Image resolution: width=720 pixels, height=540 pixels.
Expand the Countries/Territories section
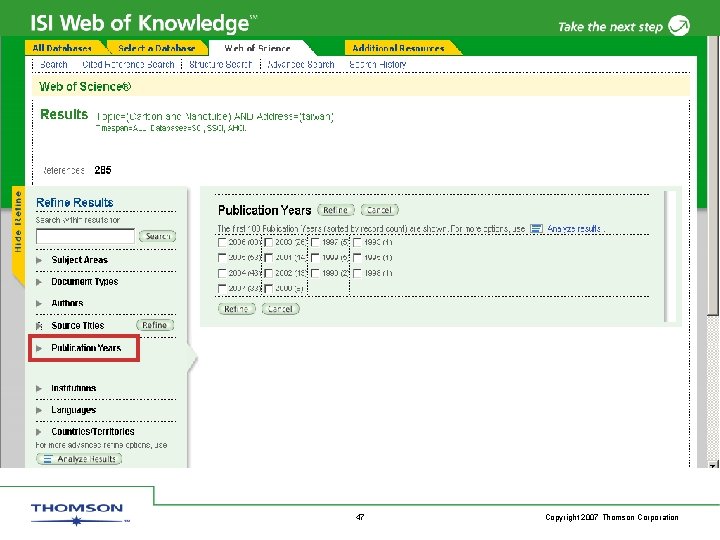point(39,432)
